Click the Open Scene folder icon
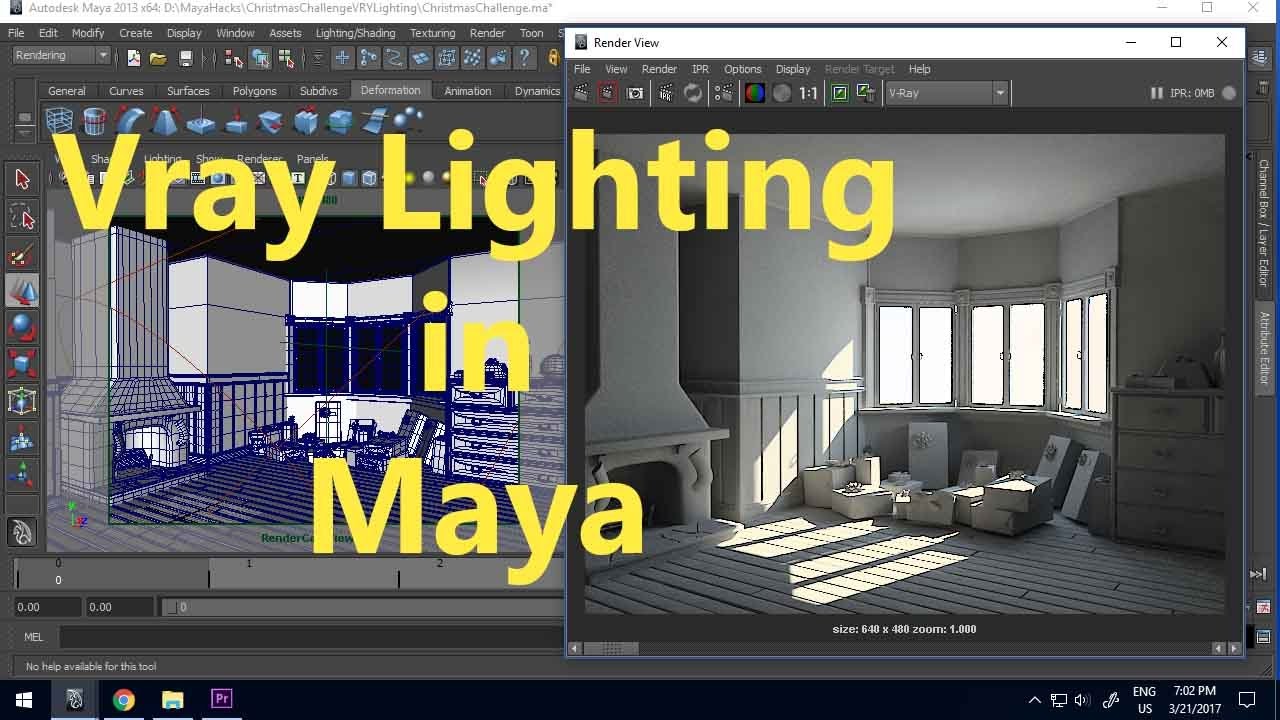 click(158, 58)
